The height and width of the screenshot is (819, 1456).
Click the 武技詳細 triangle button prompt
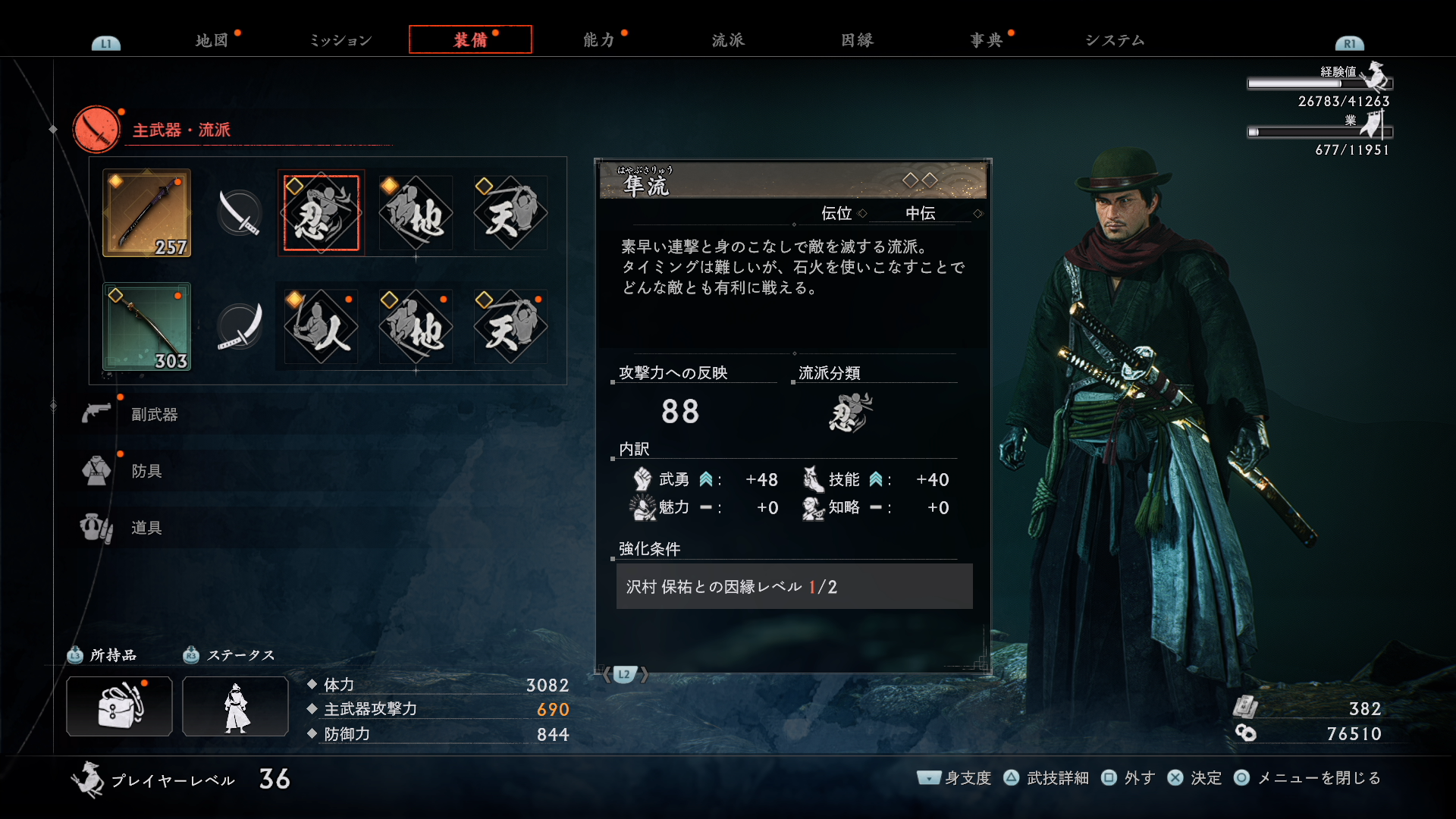tap(1046, 778)
